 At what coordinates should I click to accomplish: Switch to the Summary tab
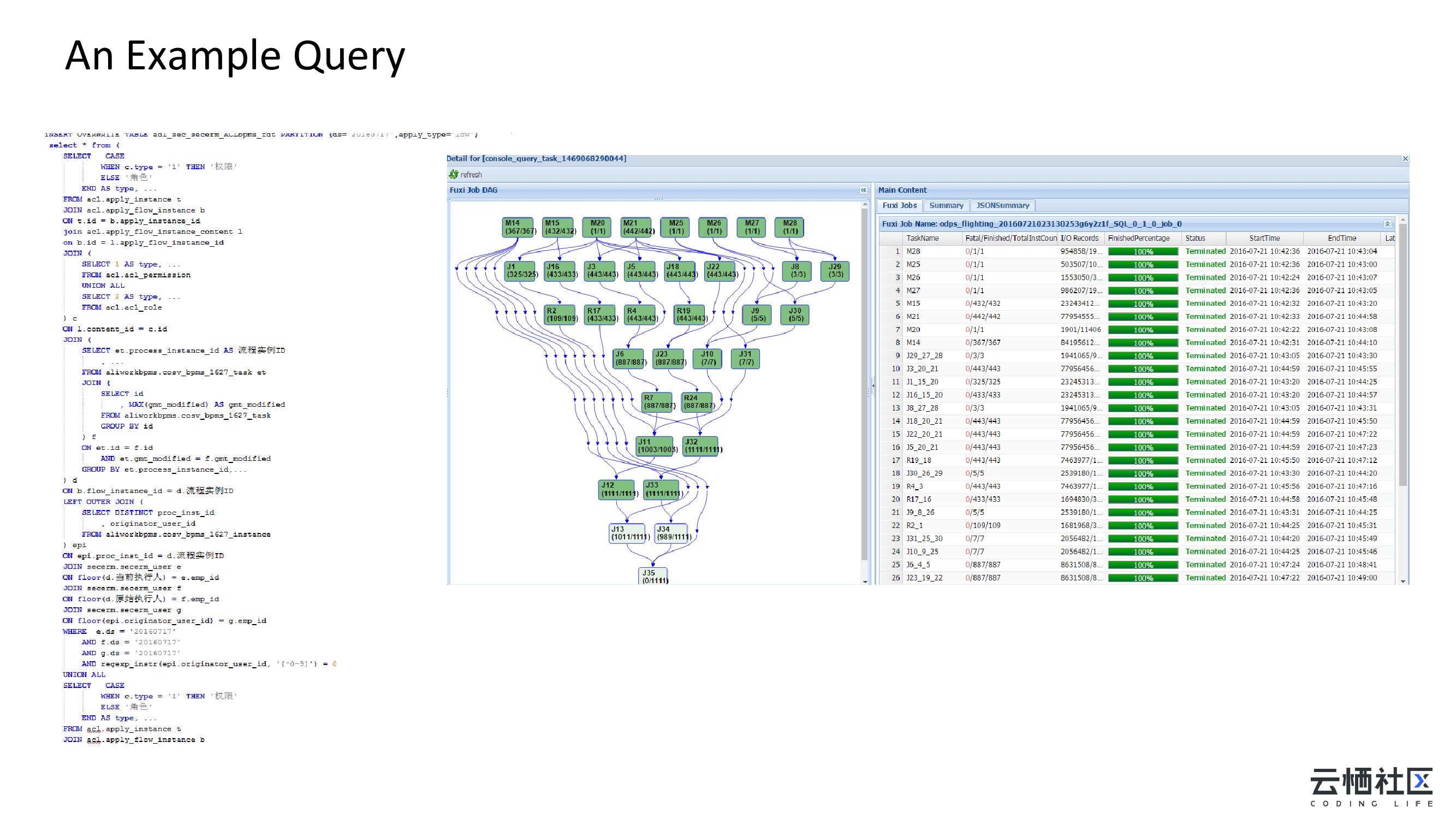[946, 206]
